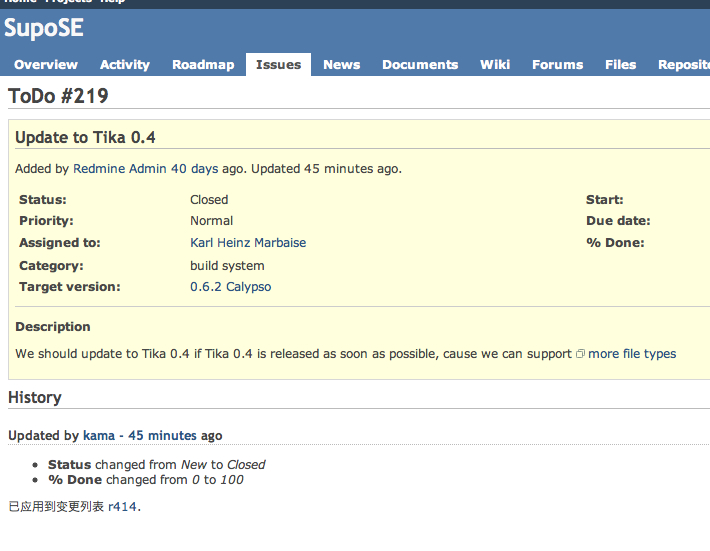Switch to the Activity tab
This screenshot has height=551, width=710.
(125, 65)
